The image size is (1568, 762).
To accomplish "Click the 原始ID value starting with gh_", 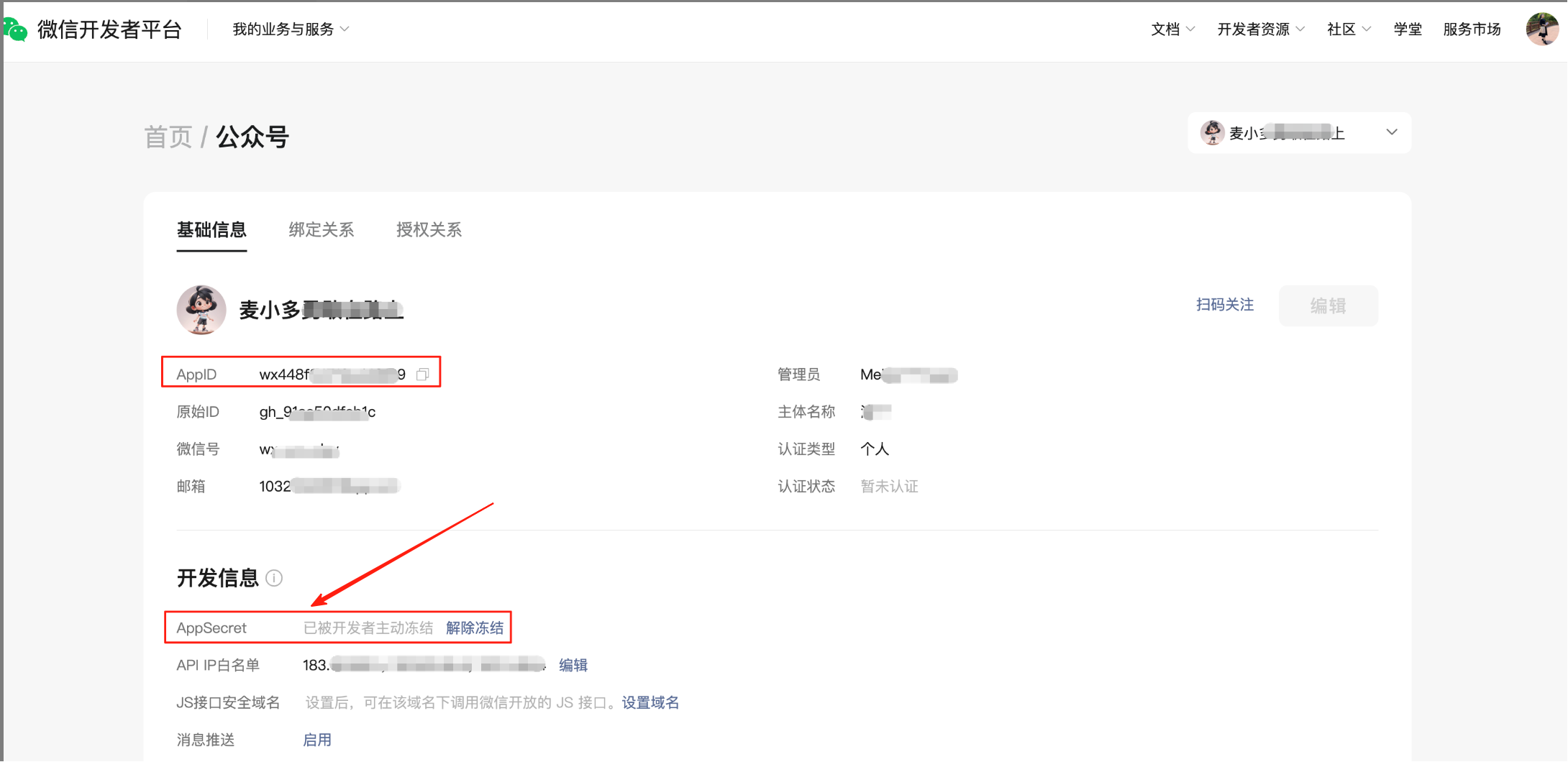I will click(x=317, y=412).
